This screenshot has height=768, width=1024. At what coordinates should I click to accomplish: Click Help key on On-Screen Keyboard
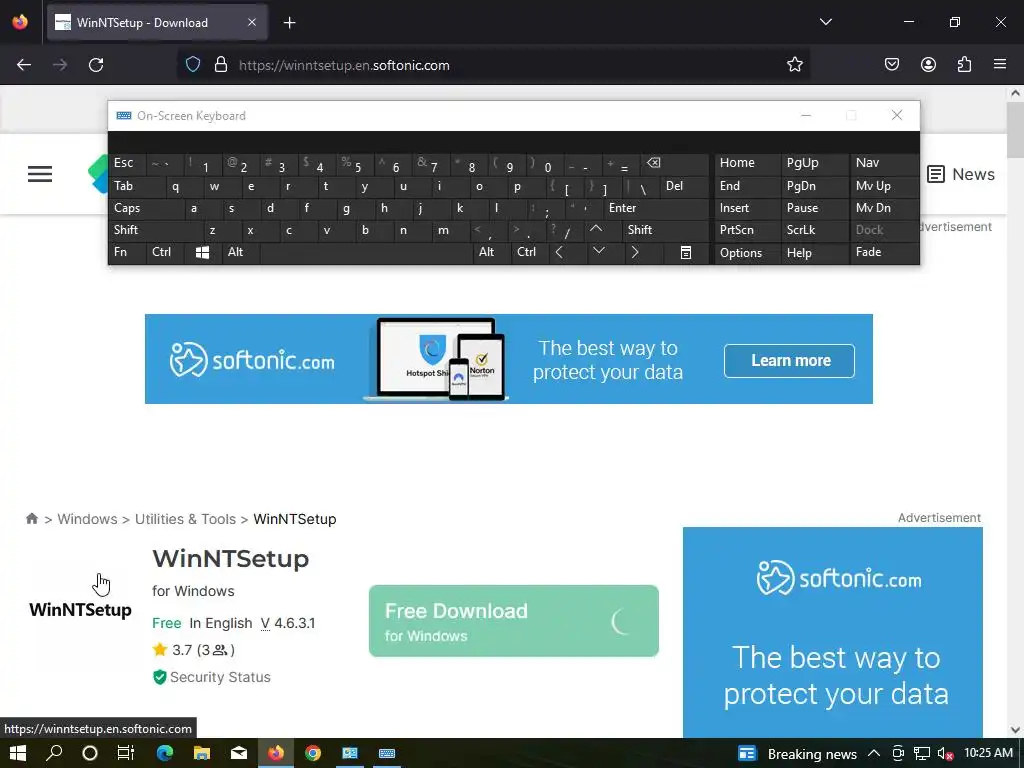click(x=814, y=253)
